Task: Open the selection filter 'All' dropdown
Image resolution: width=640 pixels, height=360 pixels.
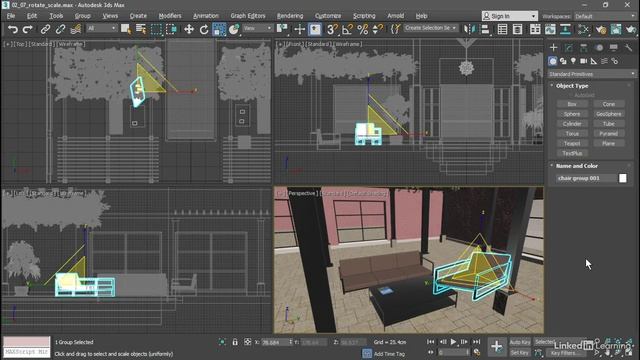Action: pos(102,28)
